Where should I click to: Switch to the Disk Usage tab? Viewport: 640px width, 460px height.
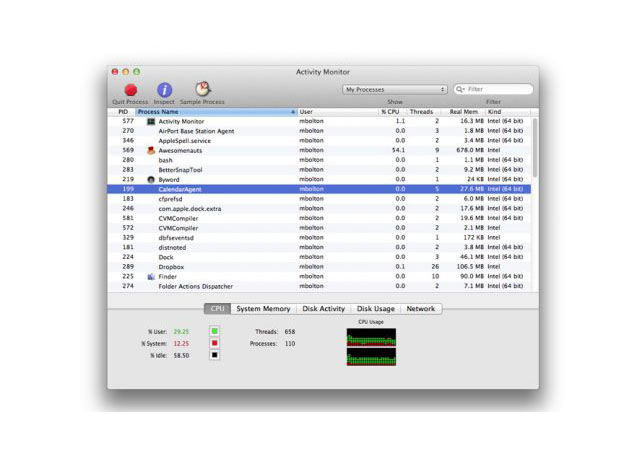(x=376, y=309)
